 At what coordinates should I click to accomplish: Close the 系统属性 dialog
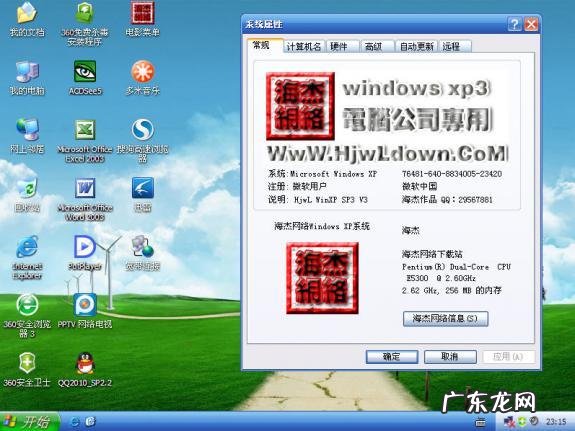pos(531,24)
